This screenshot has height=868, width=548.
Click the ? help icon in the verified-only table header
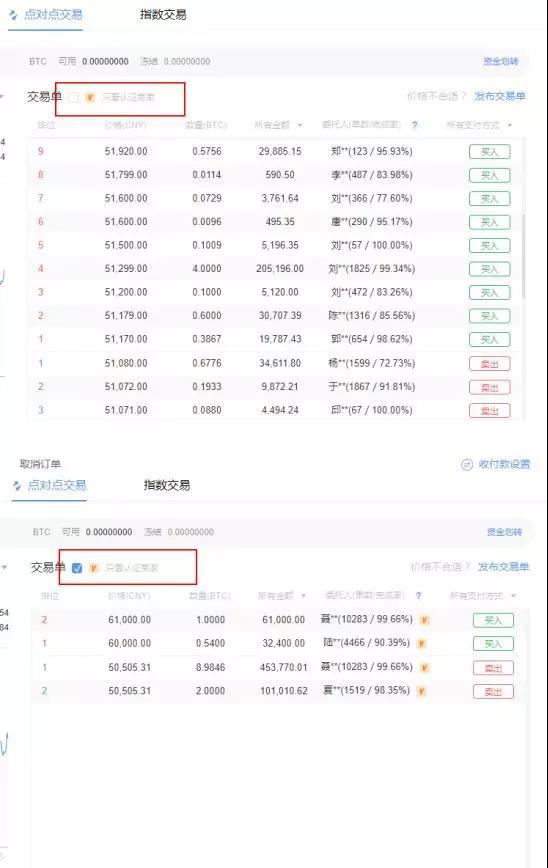tap(418, 596)
